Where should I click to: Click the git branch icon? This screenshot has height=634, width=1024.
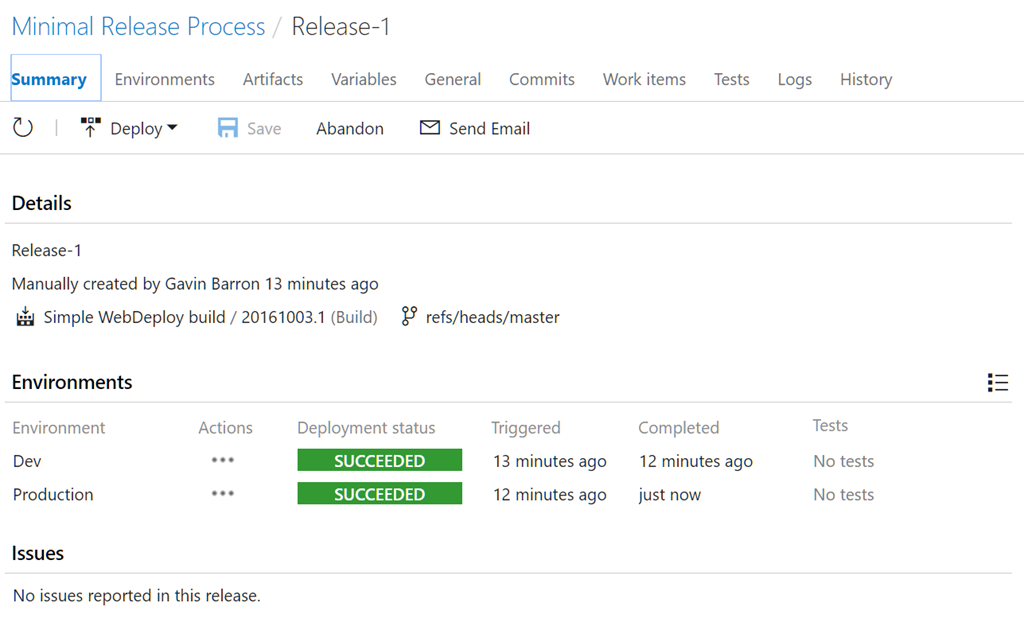pyautogui.click(x=408, y=317)
